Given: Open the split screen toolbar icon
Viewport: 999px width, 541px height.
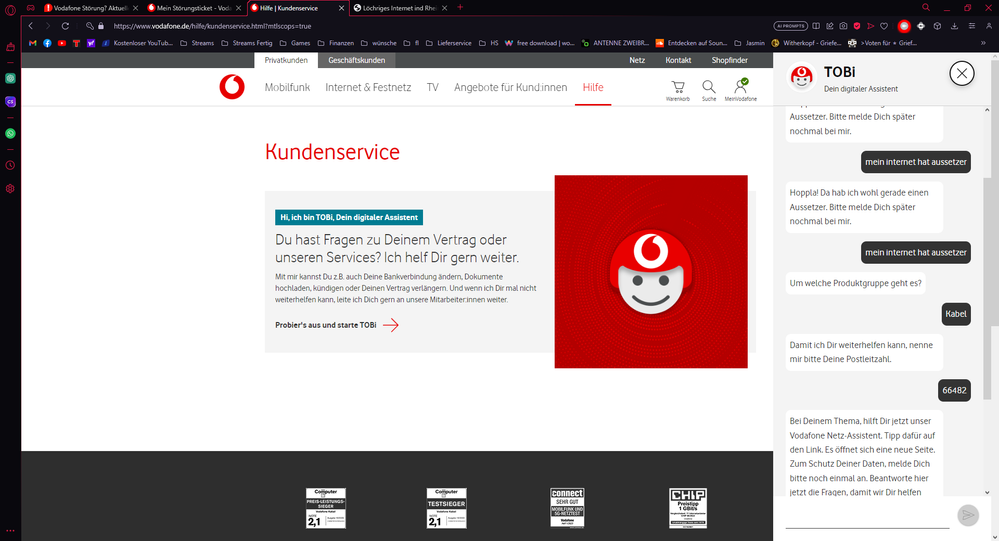Looking at the screenshot, I should pyautogui.click(x=816, y=26).
